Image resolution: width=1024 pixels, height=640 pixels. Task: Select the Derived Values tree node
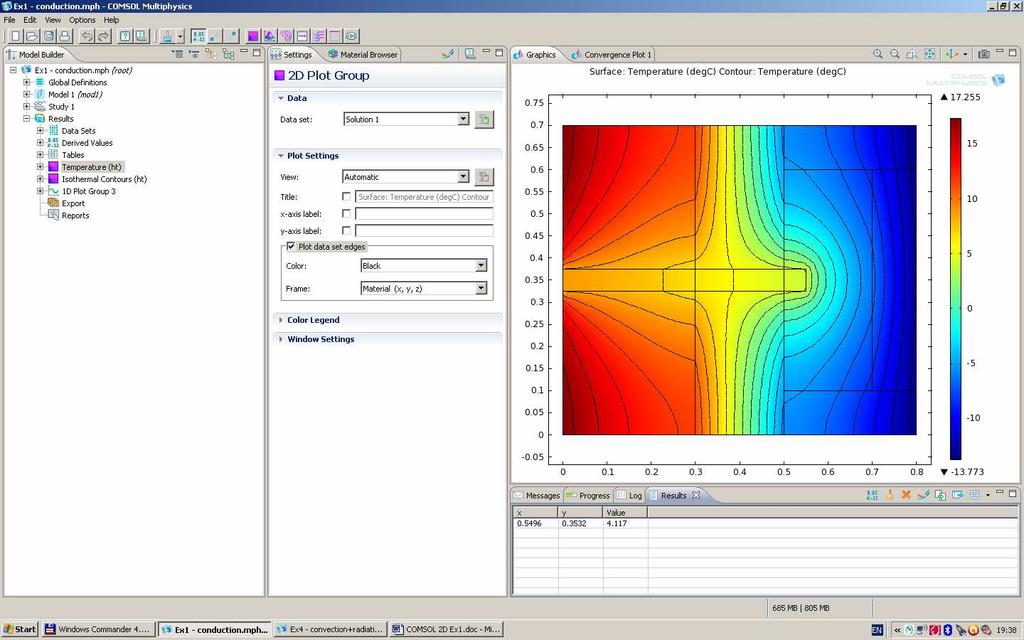coord(87,143)
